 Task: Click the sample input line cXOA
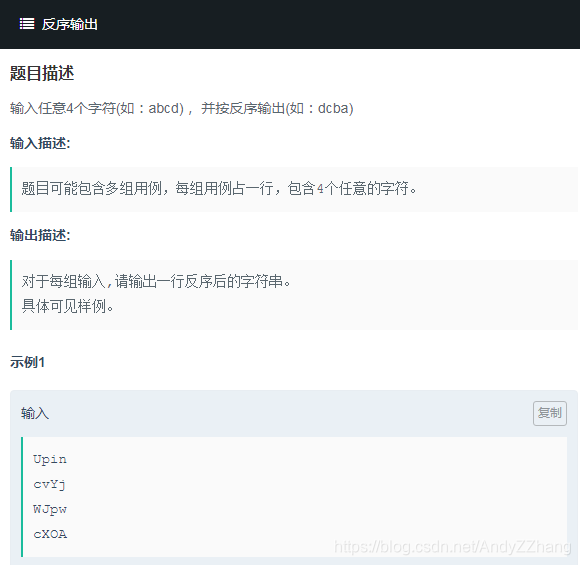(x=50, y=534)
